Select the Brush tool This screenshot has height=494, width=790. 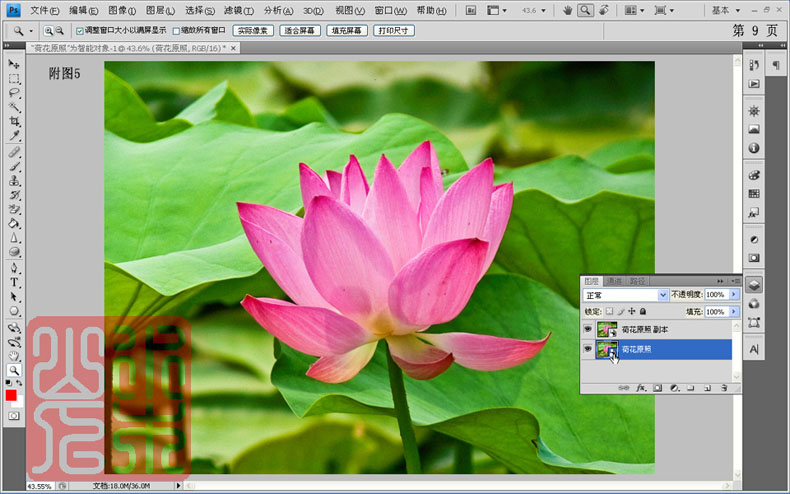click(x=14, y=166)
